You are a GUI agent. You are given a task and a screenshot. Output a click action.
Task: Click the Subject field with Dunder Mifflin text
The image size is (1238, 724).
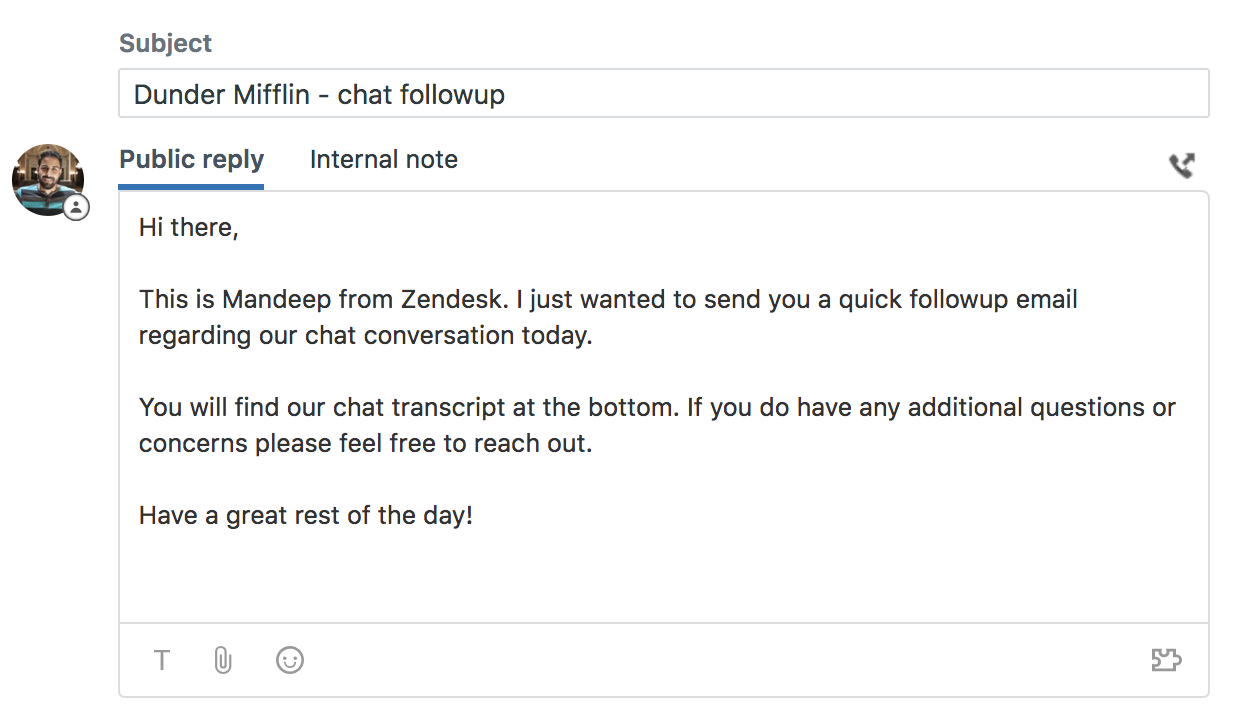pyautogui.click(x=663, y=94)
